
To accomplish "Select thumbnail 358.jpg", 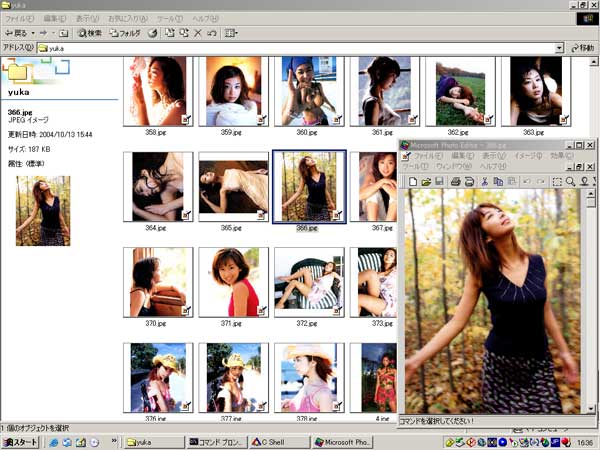I will tap(158, 91).
